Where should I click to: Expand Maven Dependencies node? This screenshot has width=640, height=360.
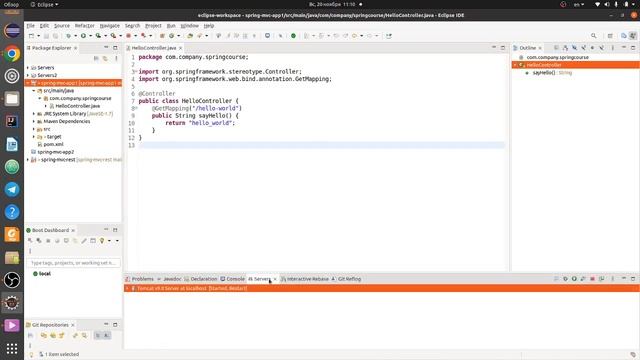[x=34, y=122]
